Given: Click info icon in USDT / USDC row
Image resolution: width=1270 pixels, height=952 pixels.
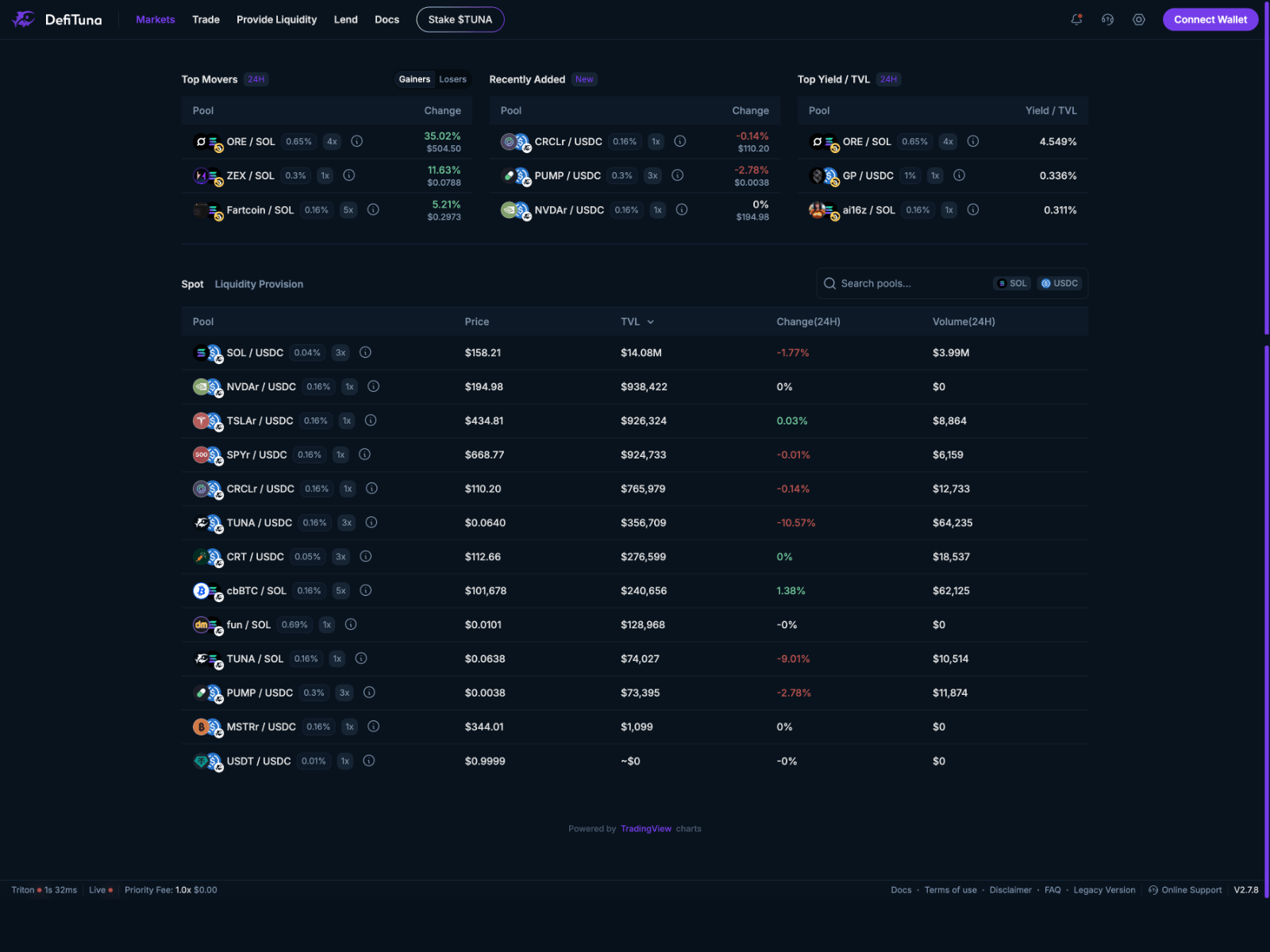Looking at the screenshot, I should (x=369, y=760).
